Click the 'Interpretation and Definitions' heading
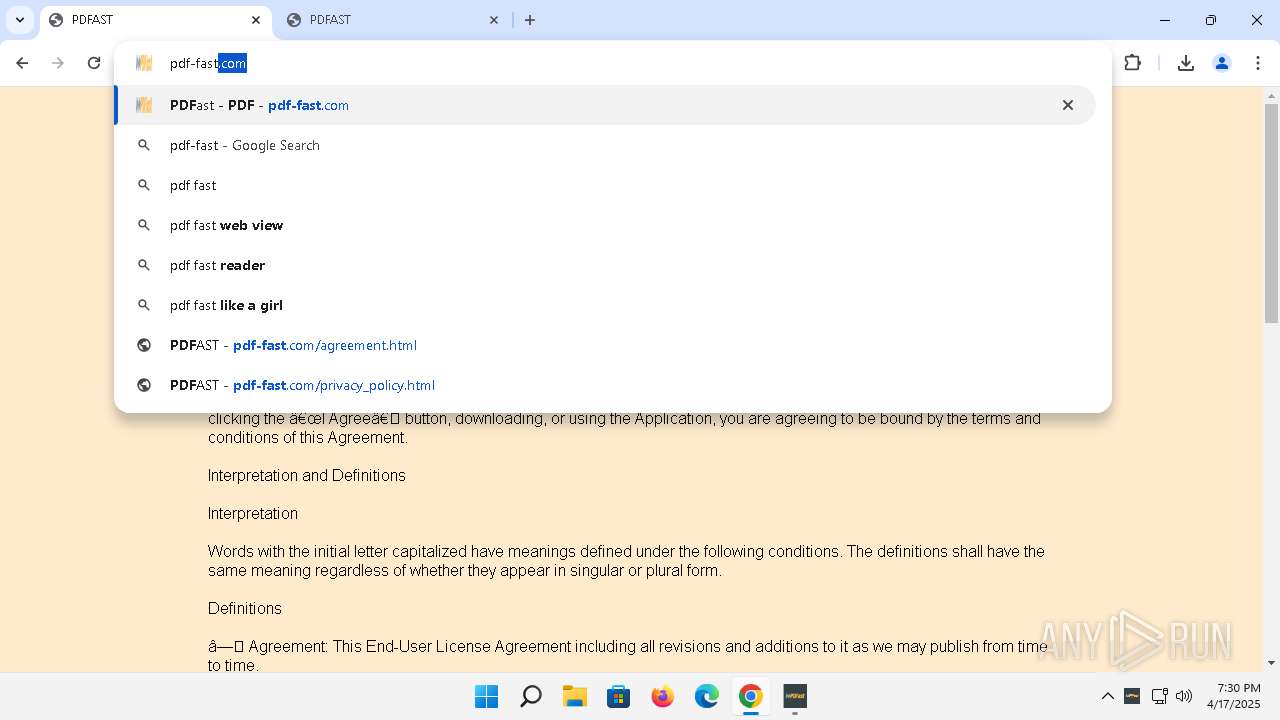Image resolution: width=1280 pixels, height=720 pixels. (x=307, y=475)
